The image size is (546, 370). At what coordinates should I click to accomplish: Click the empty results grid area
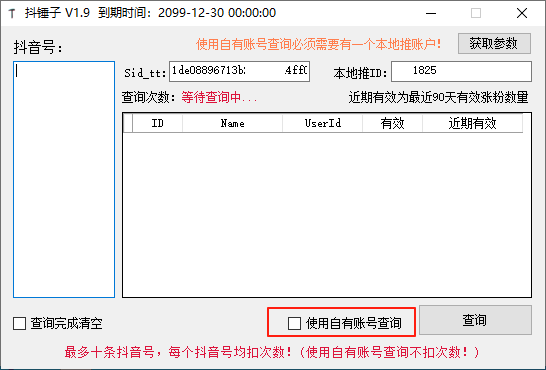point(327,214)
